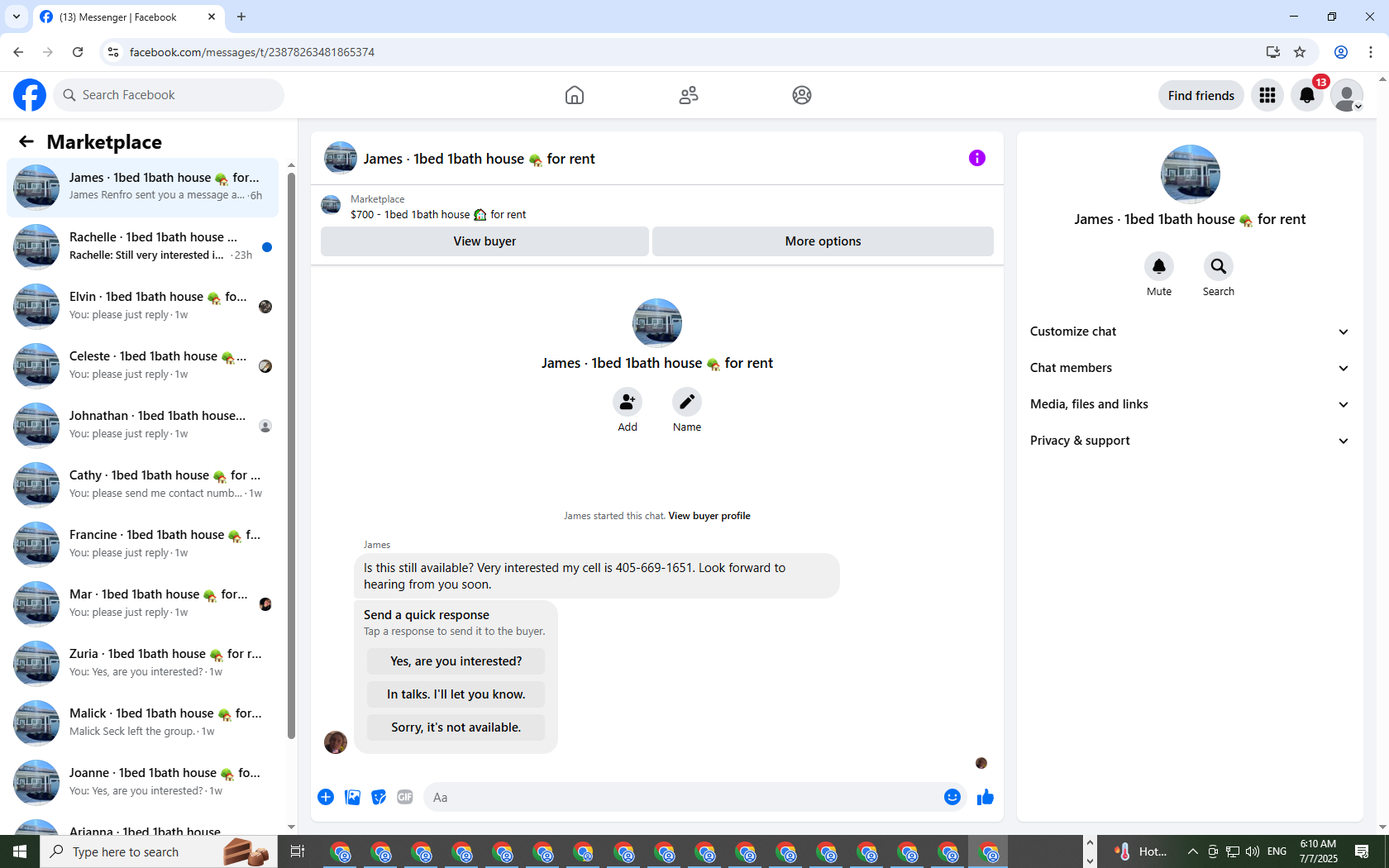Show hidden system tray icons
1389x868 pixels.
(x=1192, y=851)
